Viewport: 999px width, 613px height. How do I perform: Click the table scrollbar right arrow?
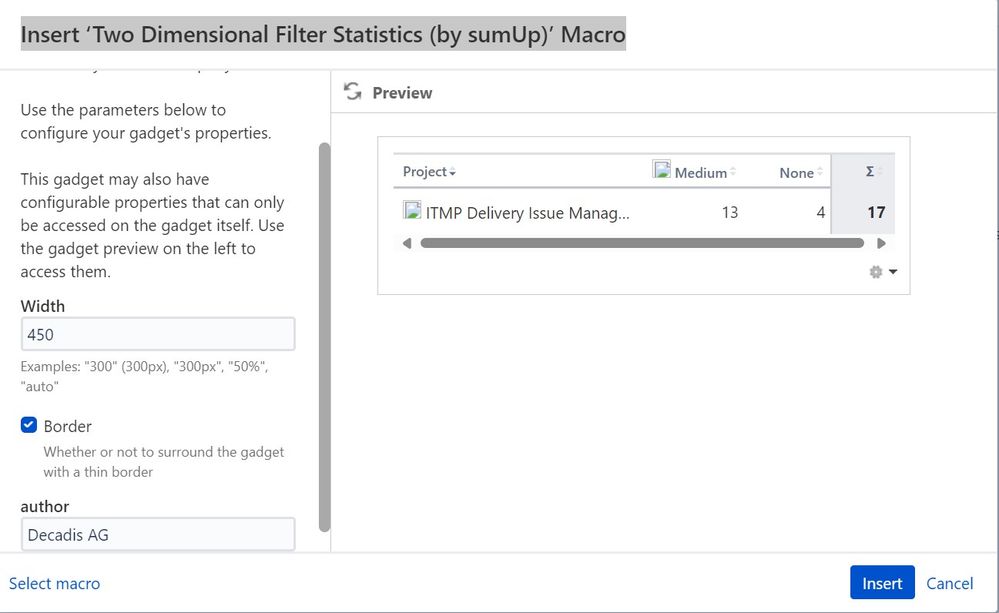coord(881,243)
